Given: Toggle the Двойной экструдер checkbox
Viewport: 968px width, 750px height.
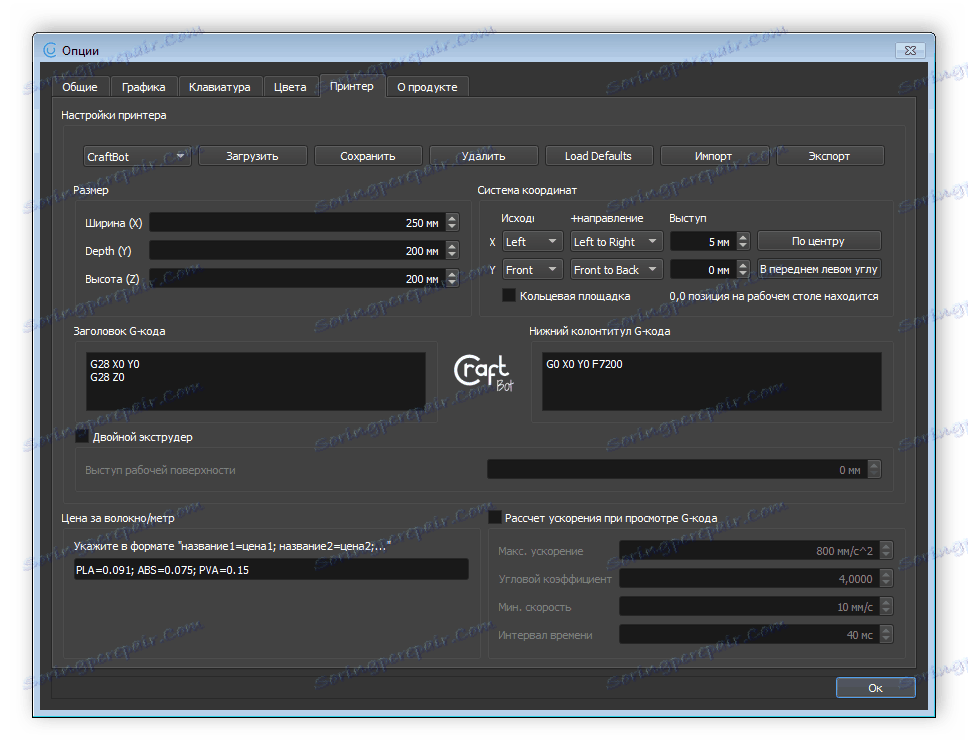Looking at the screenshot, I should coord(83,437).
